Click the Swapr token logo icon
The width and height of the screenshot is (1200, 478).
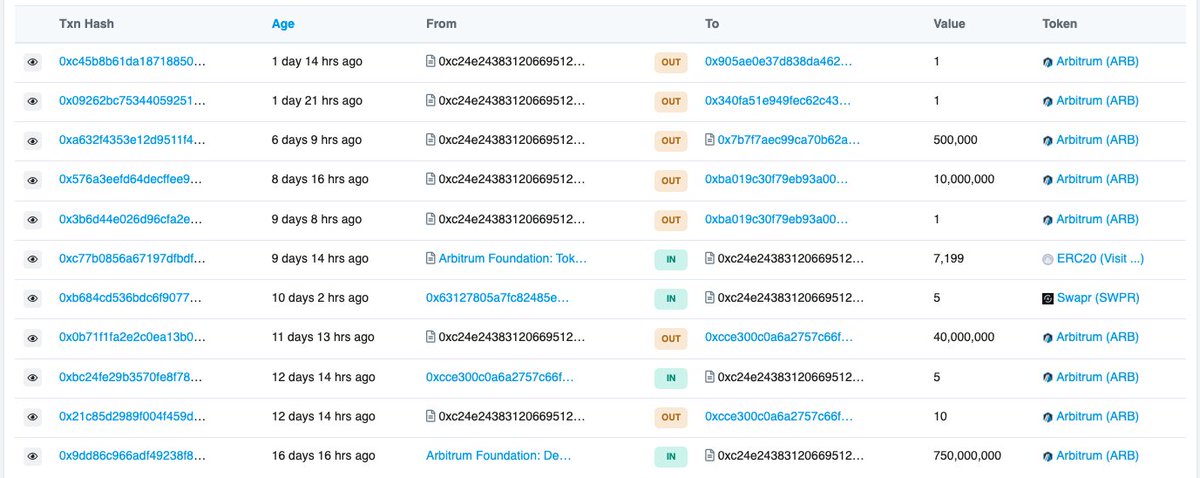tap(1048, 298)
